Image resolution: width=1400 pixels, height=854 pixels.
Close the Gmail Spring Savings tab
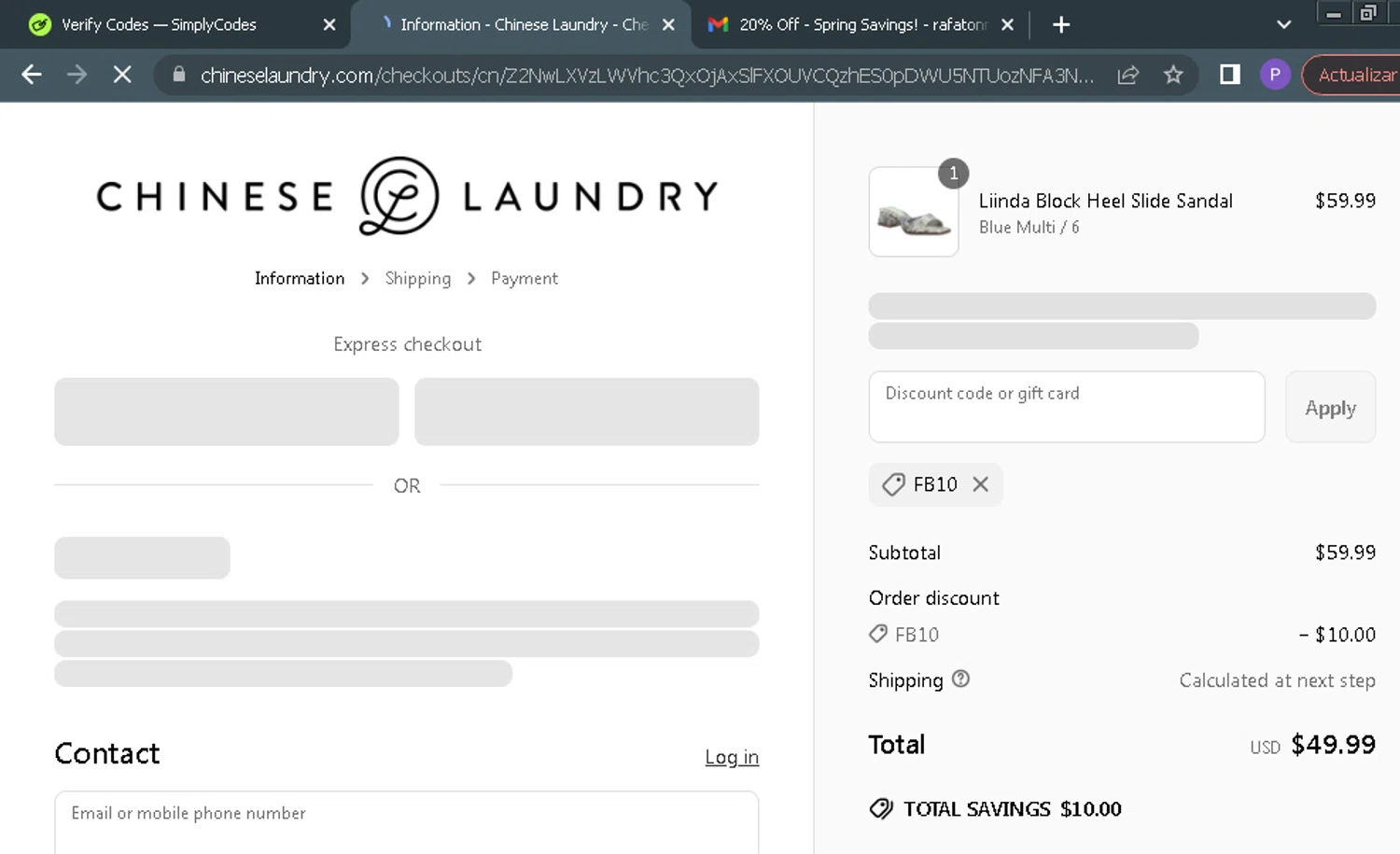(x=1007, y=25)
